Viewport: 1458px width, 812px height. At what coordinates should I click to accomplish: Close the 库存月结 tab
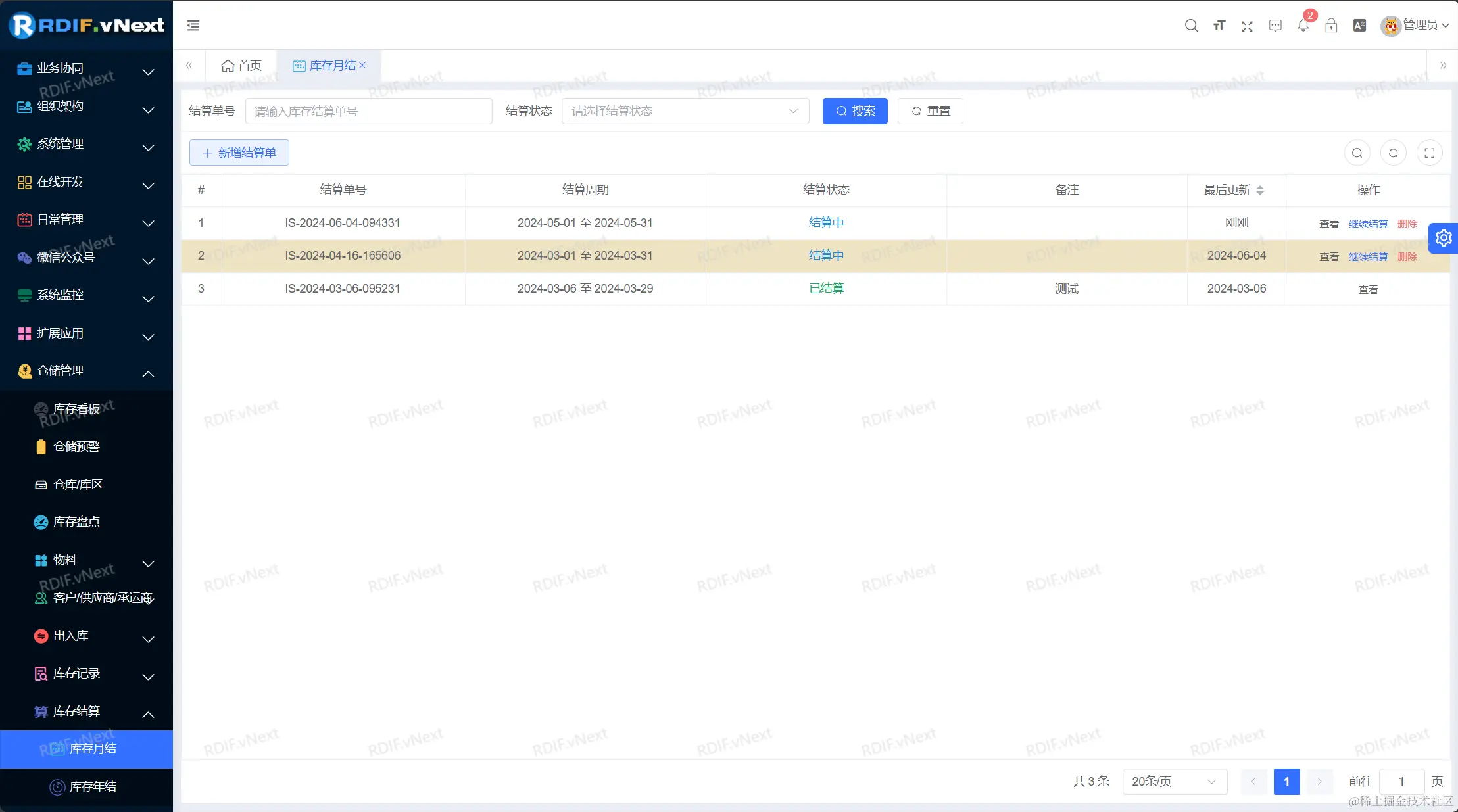(362, 65)
